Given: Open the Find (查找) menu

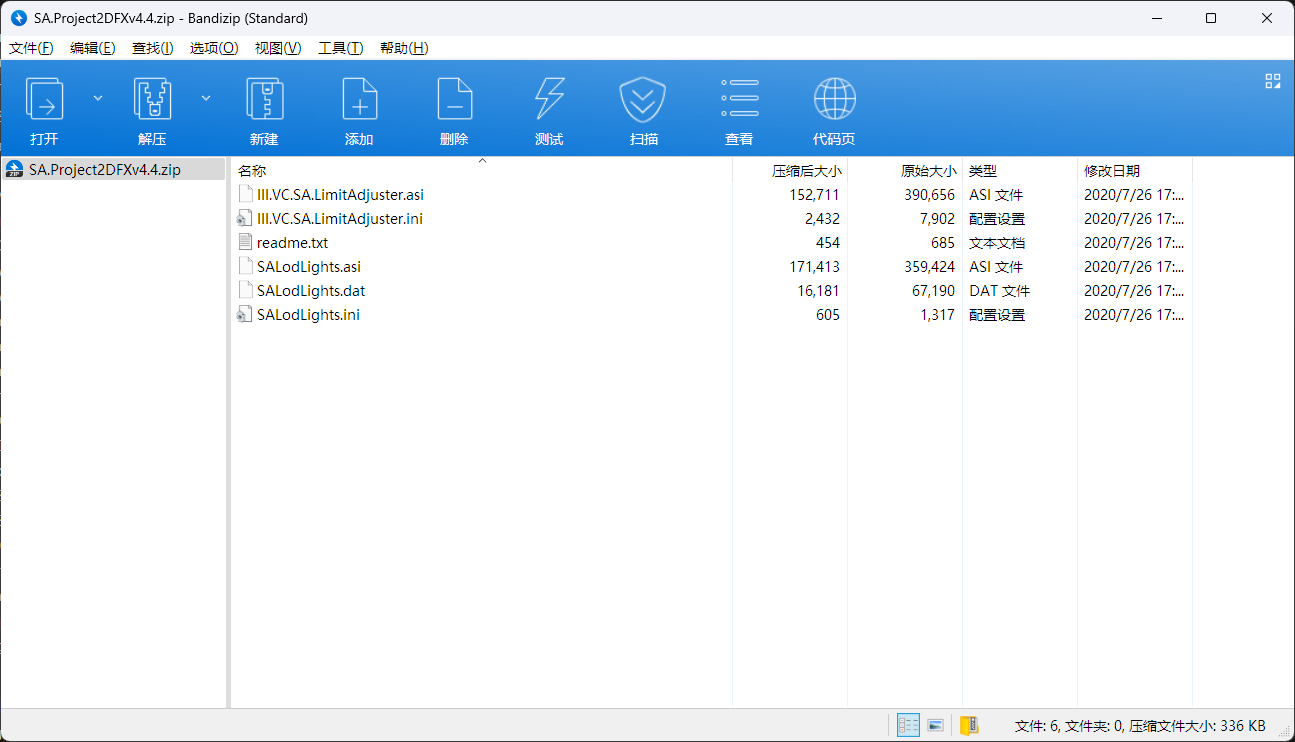Looking at the screenshot, I should click(152, 48).
